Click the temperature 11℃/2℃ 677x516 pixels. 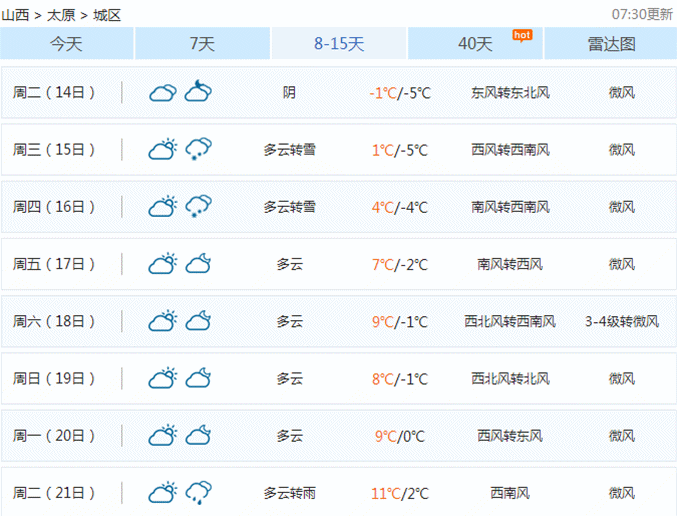click(x=400, y=493)
